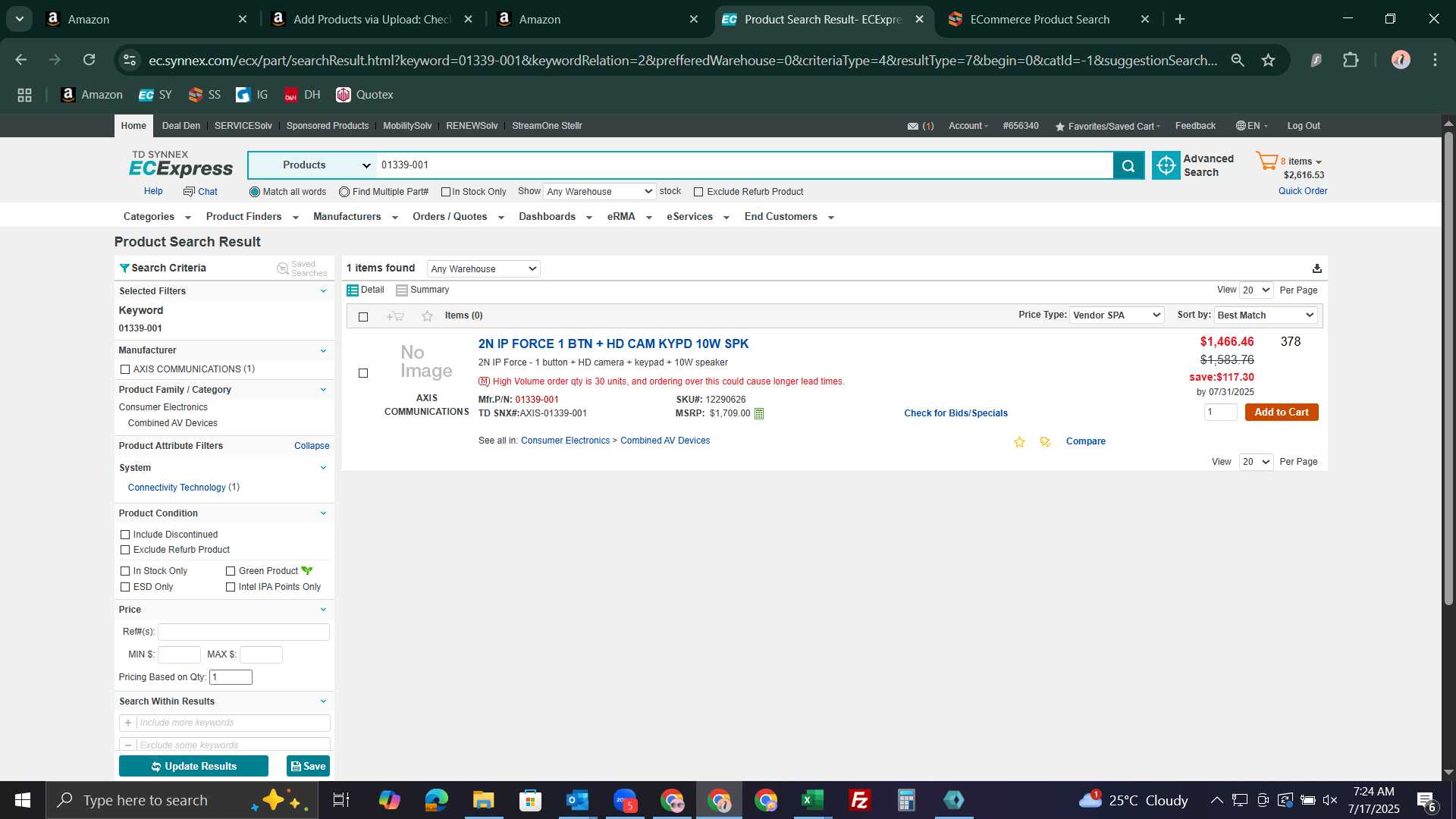1456x819 pixels.
Task: Check Intel IPA Points Only filter
Action: tap(231, 587)
